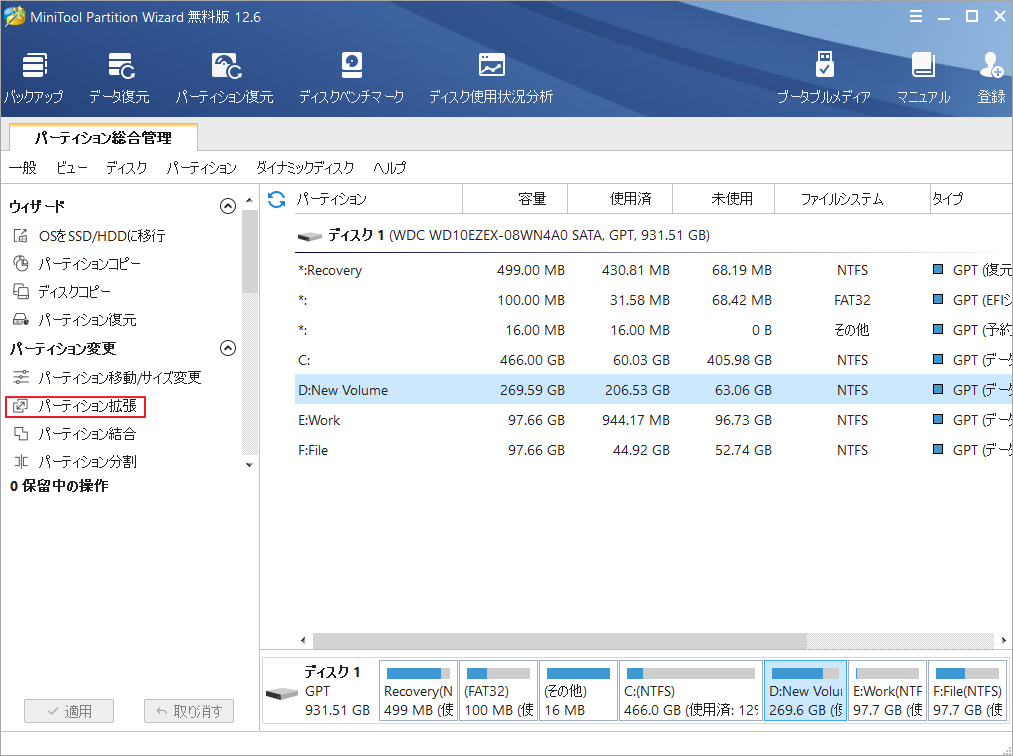1013x756 pixels.
Task: Select E:Work block in disk map
Action: (x=888, y=690)
